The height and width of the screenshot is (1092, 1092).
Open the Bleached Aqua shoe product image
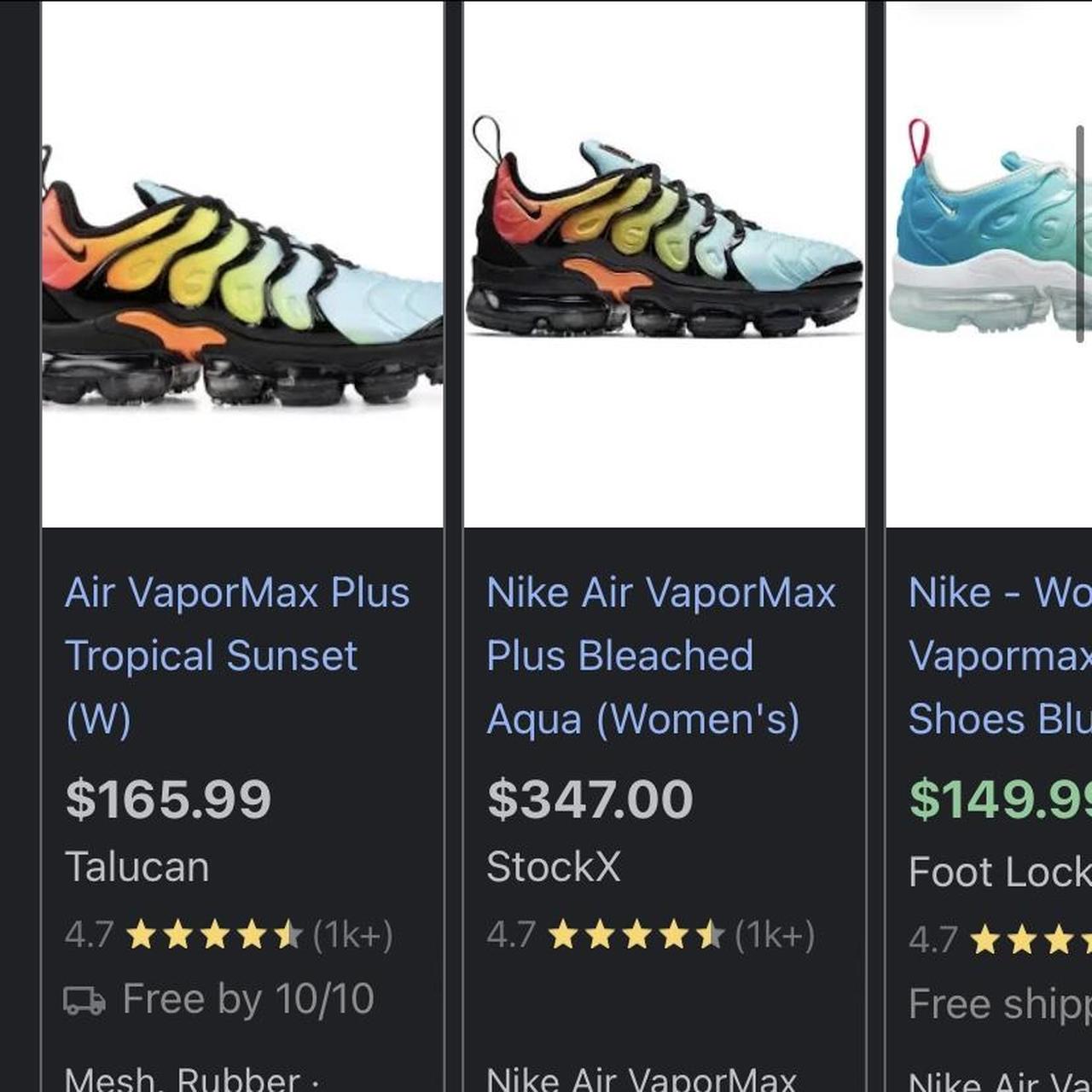tap(664, 247)
